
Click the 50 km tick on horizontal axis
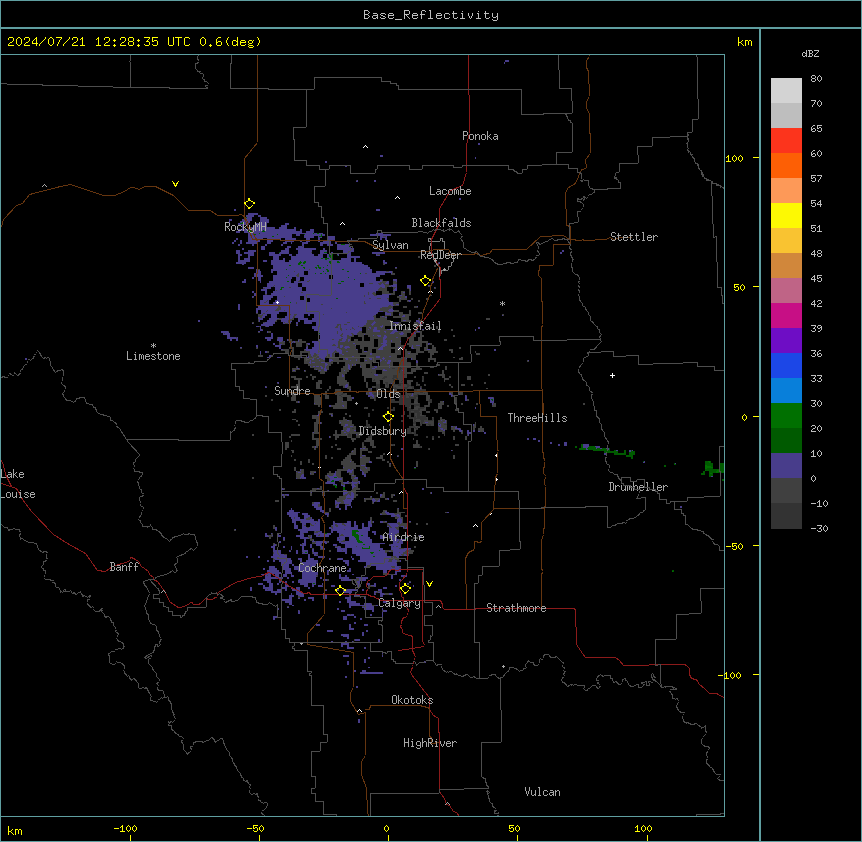tap(514, 828)
